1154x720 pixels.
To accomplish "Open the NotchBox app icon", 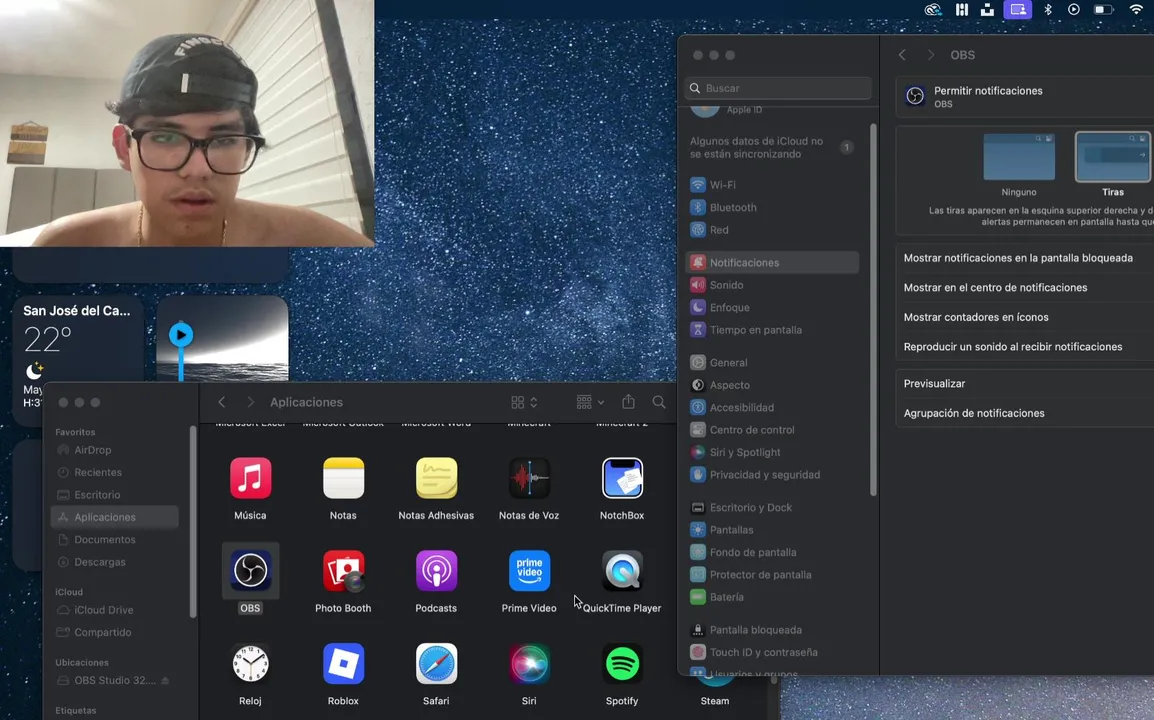I will (622, 479).
